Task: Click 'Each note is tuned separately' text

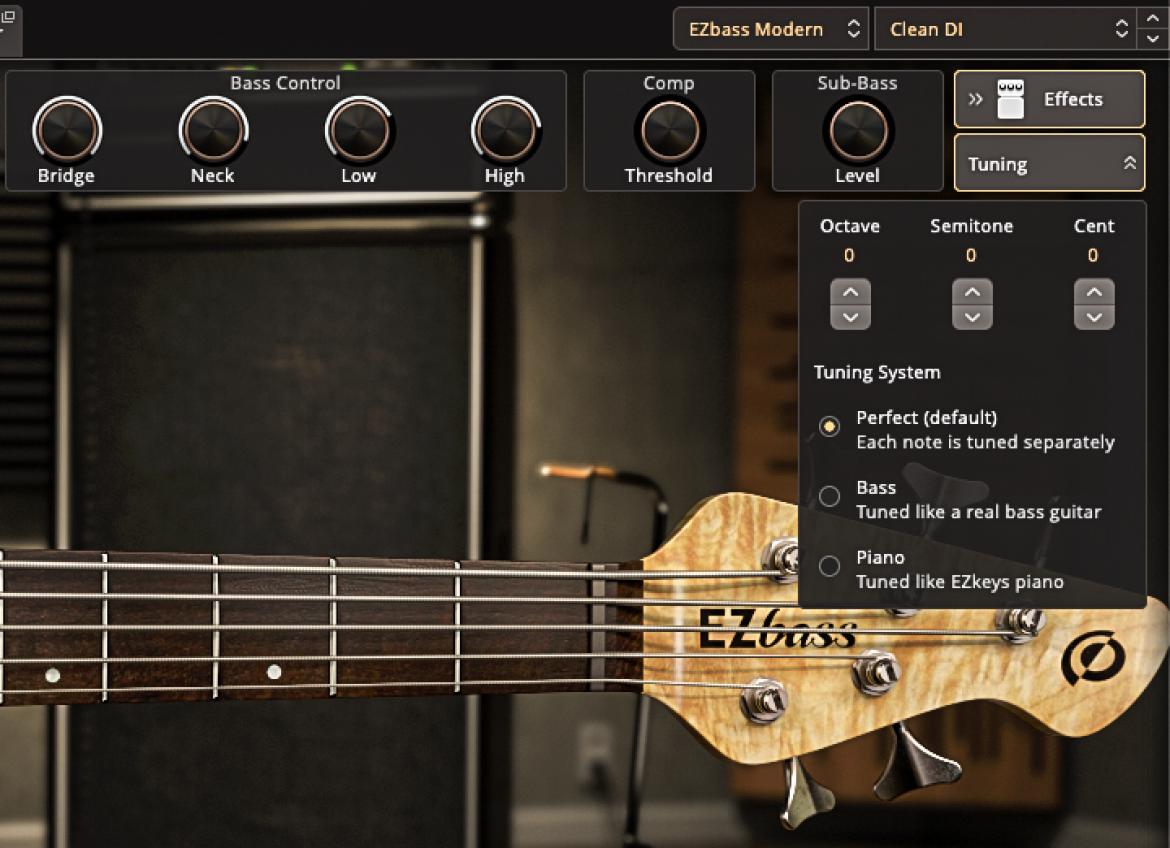Action: click(985, 442)
